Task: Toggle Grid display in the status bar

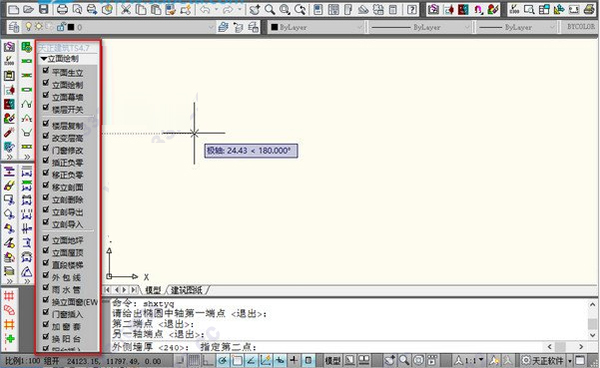Action: (194, 360)
